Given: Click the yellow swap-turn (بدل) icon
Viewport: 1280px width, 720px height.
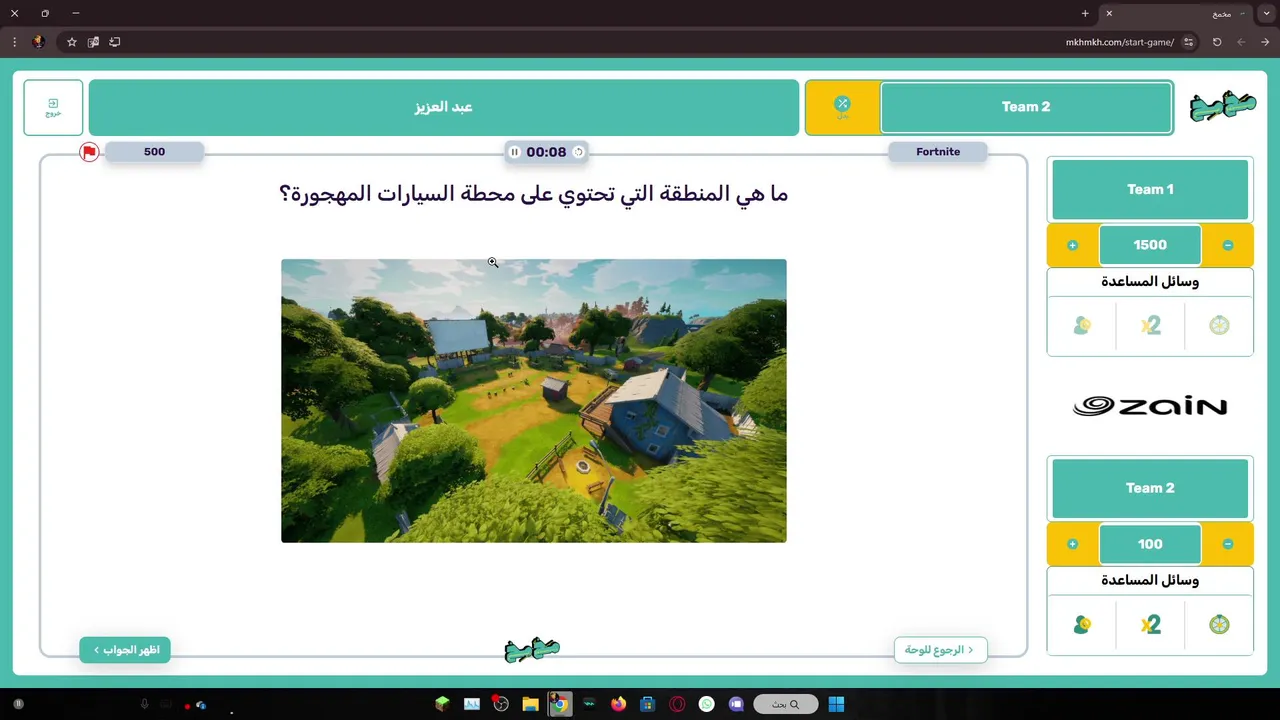Looking at the screenshot, I should (x=842, y=106).
